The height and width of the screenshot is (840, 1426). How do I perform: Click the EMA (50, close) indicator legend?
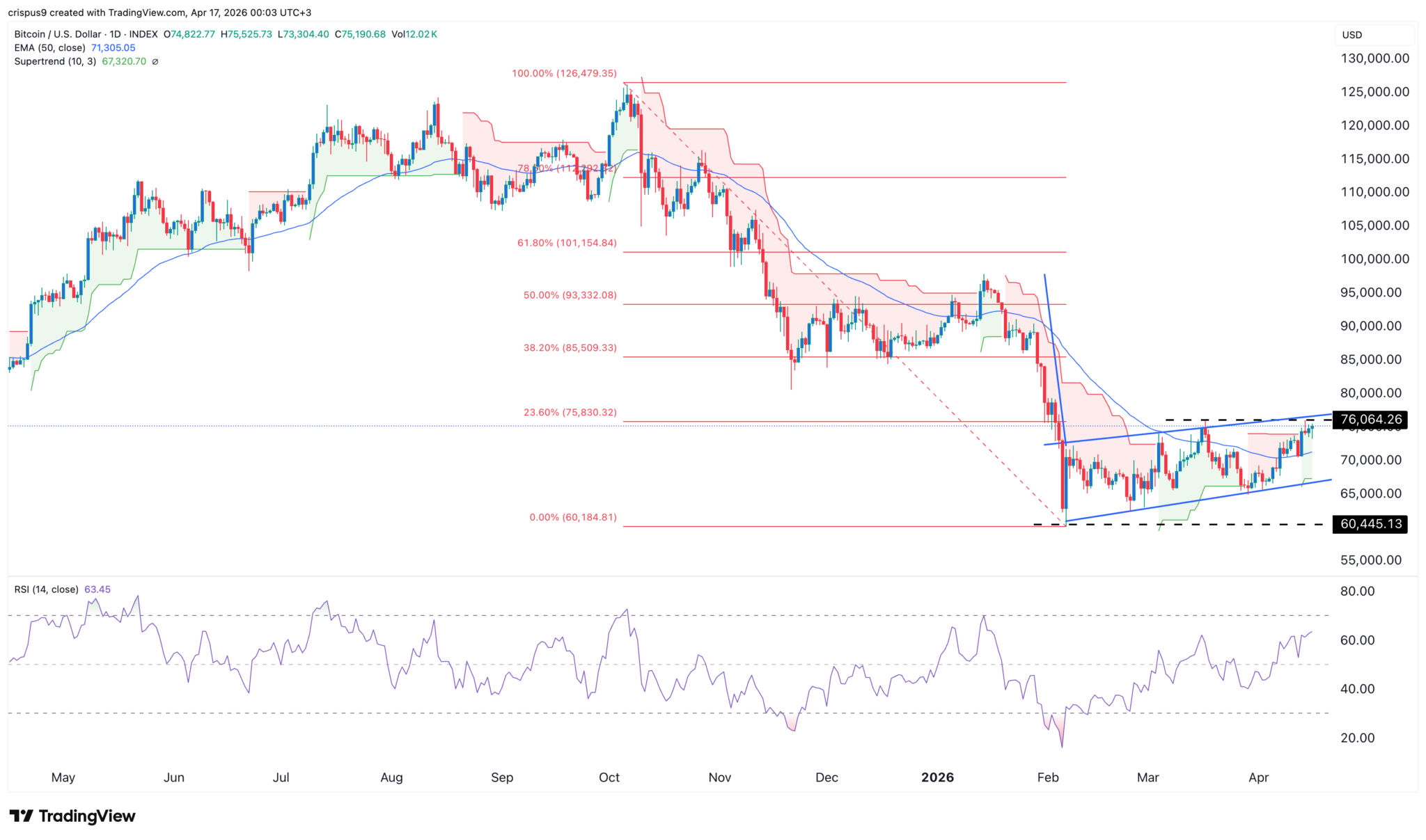point(49,48)
